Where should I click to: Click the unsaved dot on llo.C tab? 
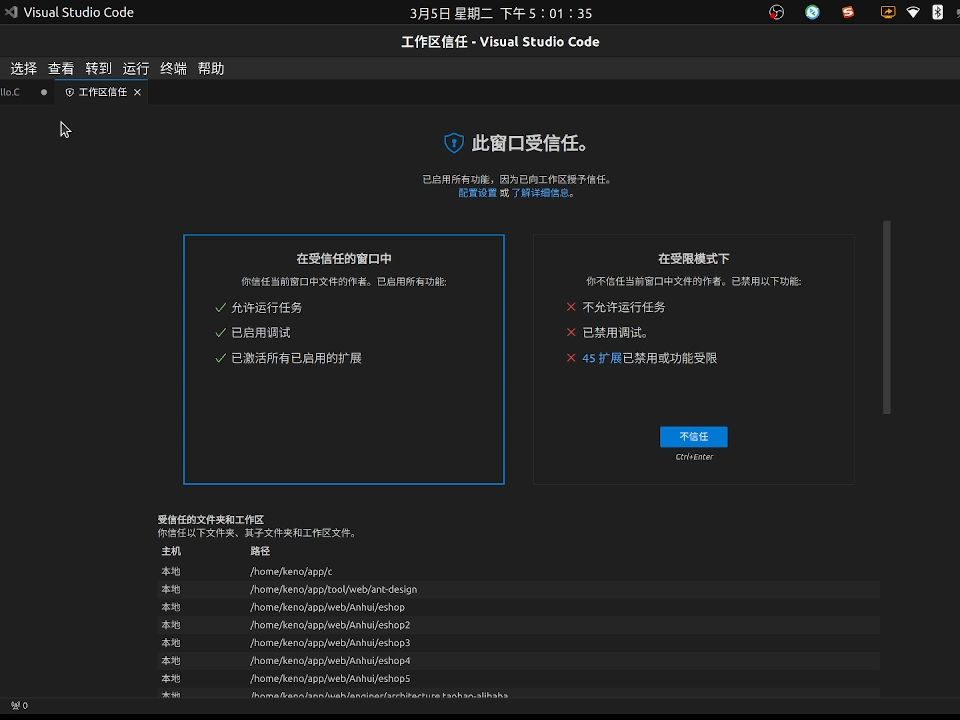43,92
